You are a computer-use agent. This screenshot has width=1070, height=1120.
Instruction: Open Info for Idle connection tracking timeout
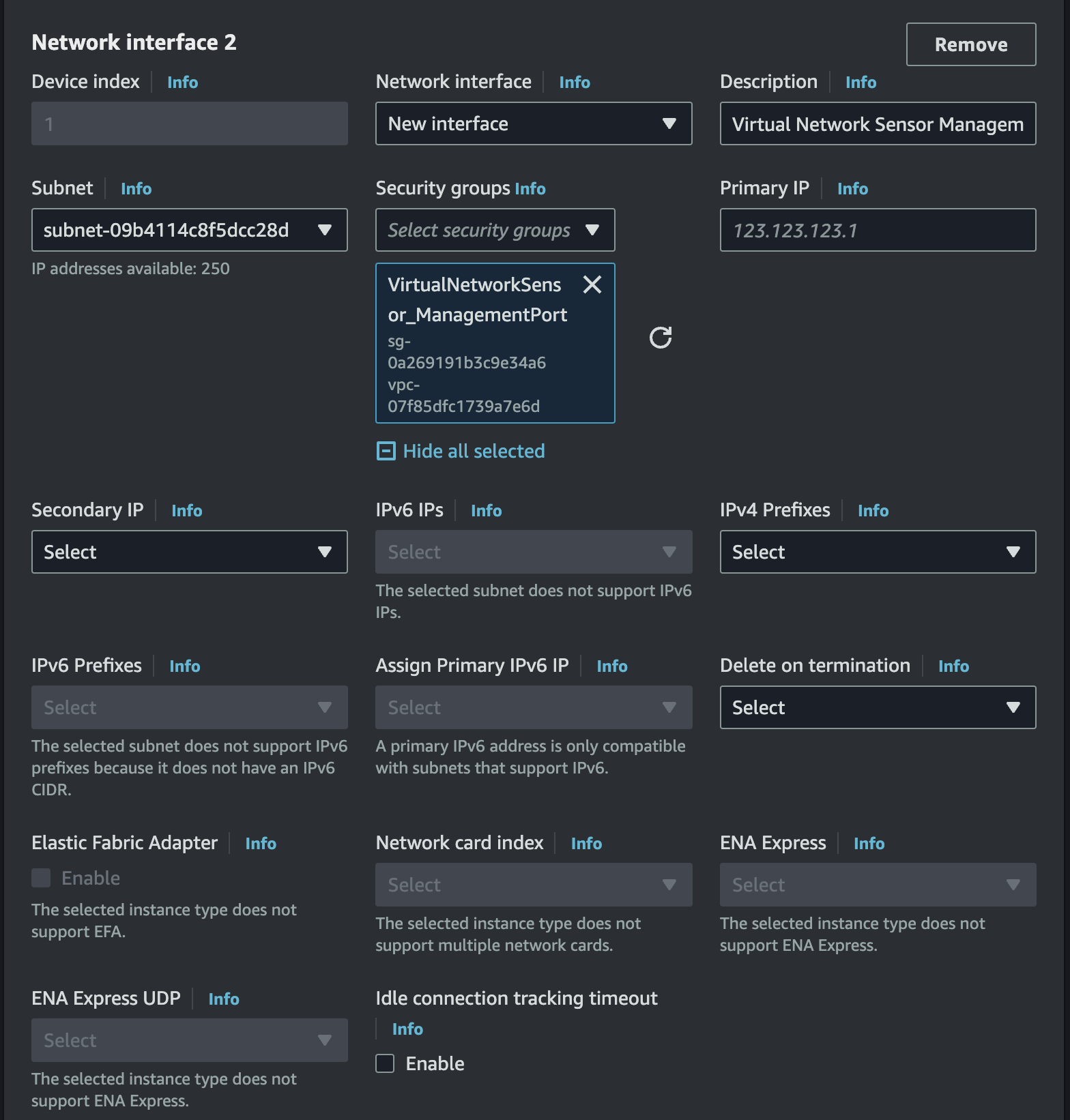click(x=407, y=1029)
